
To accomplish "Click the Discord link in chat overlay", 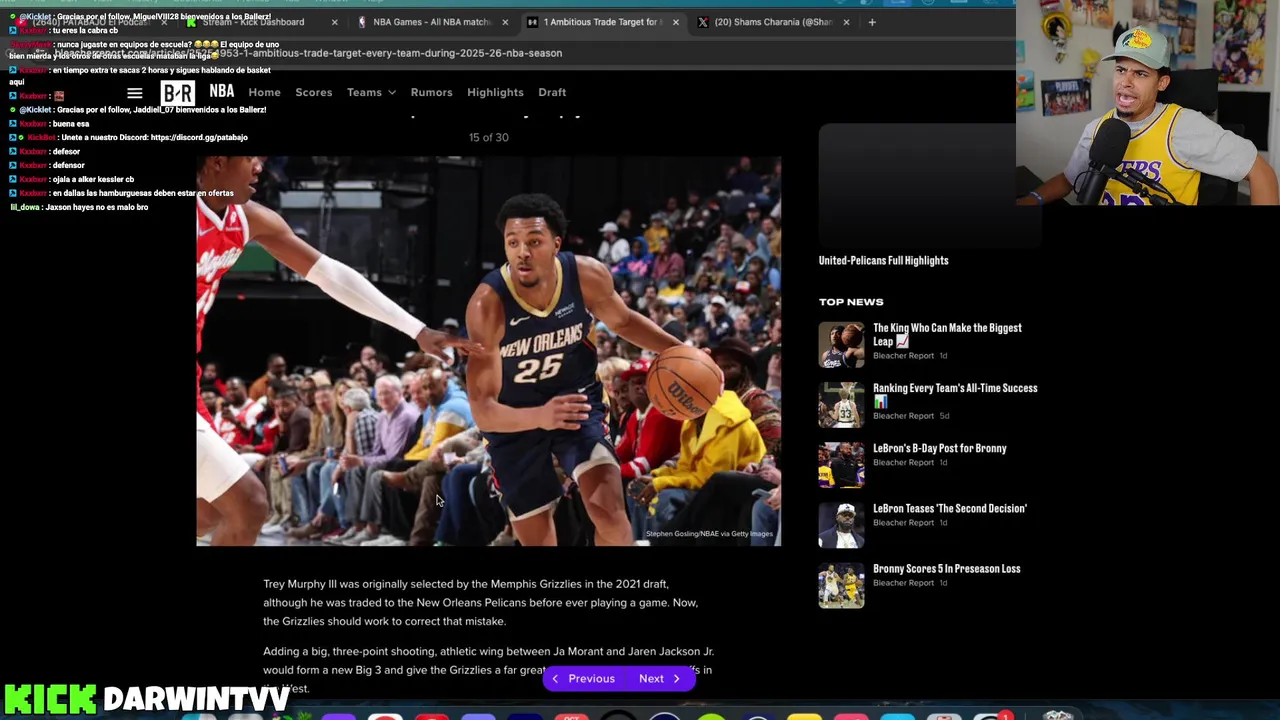I will [x=198, y=137].
